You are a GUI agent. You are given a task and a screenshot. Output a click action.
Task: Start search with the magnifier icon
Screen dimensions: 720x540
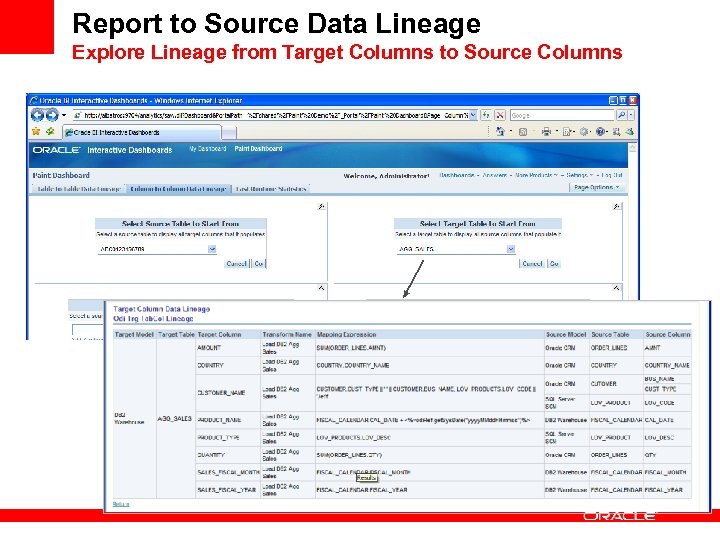pos(621,115)
